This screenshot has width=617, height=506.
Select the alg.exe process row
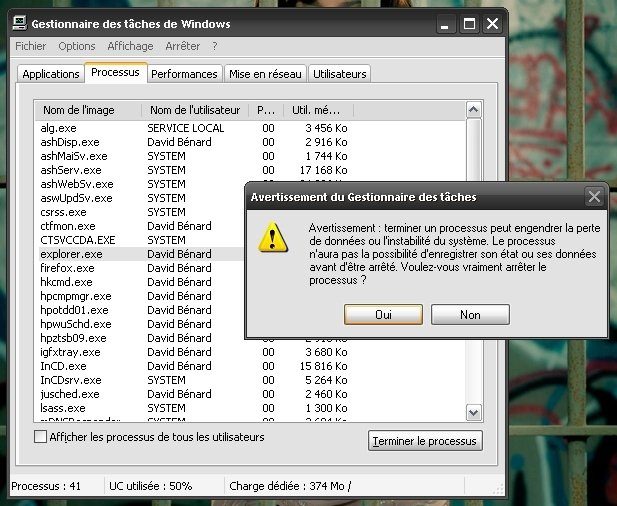(59, 128)
